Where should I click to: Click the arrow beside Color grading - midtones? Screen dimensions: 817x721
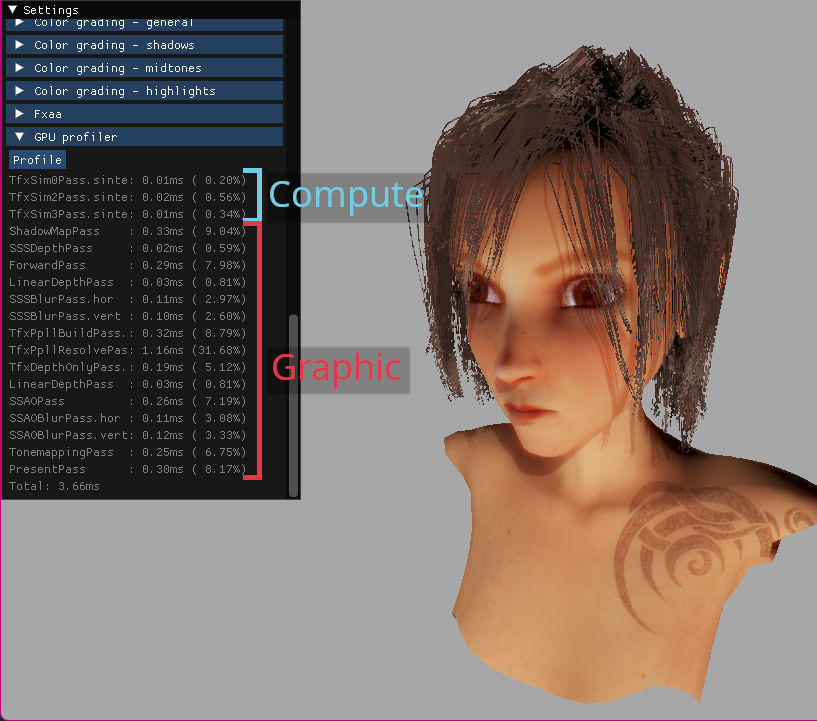click(19, 67)
